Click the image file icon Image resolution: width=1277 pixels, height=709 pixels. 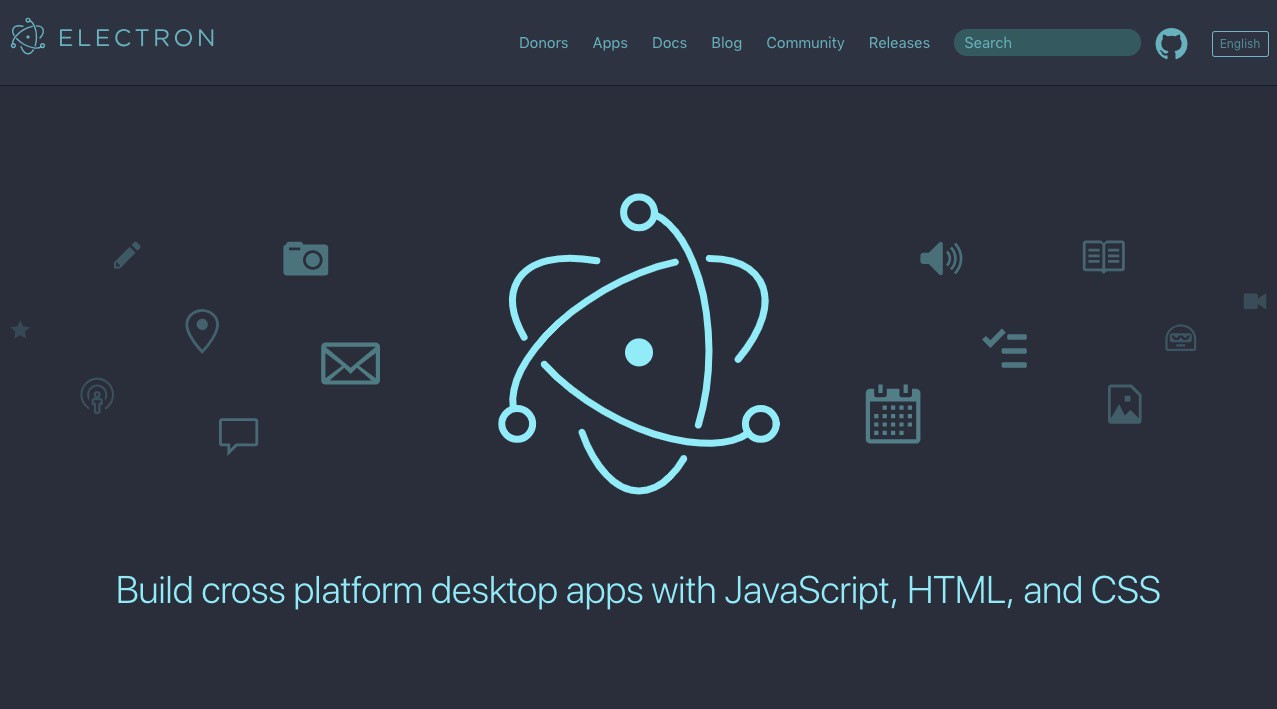tap(1125, 404)
